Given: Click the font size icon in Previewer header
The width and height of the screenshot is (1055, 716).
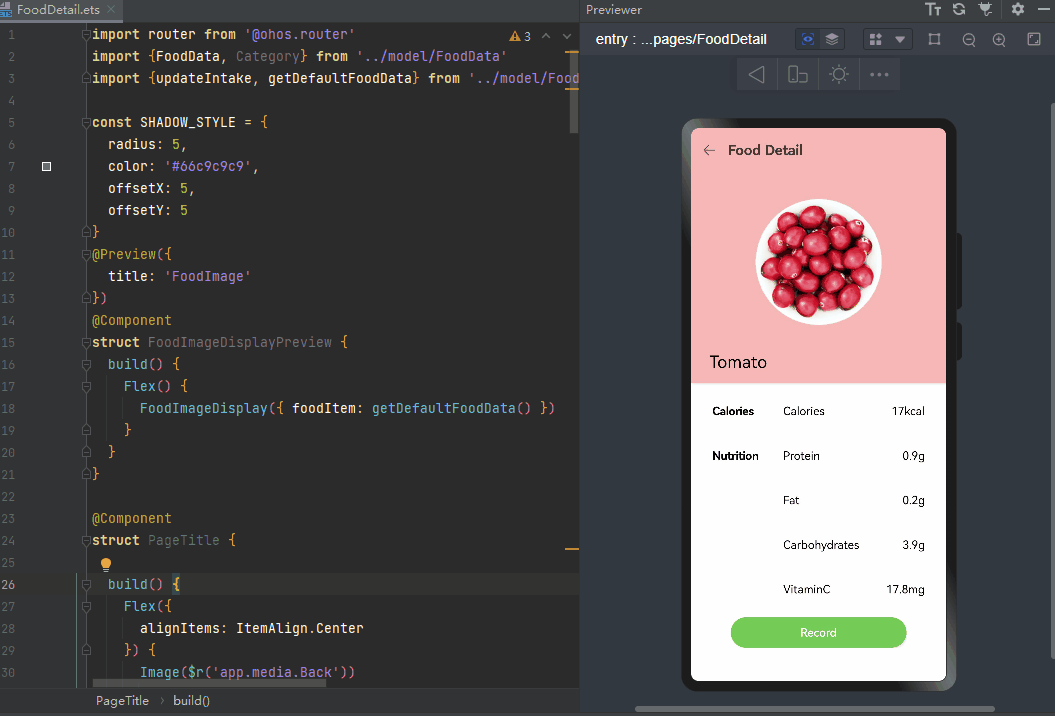Looking at the screenshot, I should pyautogui.click(x=933, y=9).
